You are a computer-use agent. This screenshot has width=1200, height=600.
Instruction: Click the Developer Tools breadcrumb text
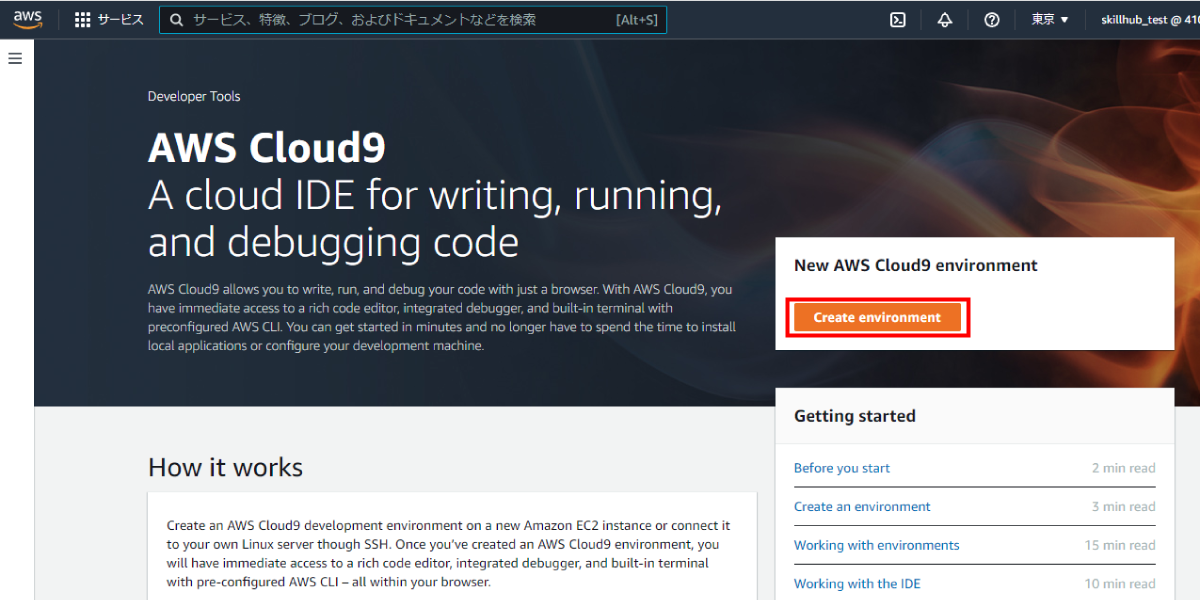click(x=194, y=97)
